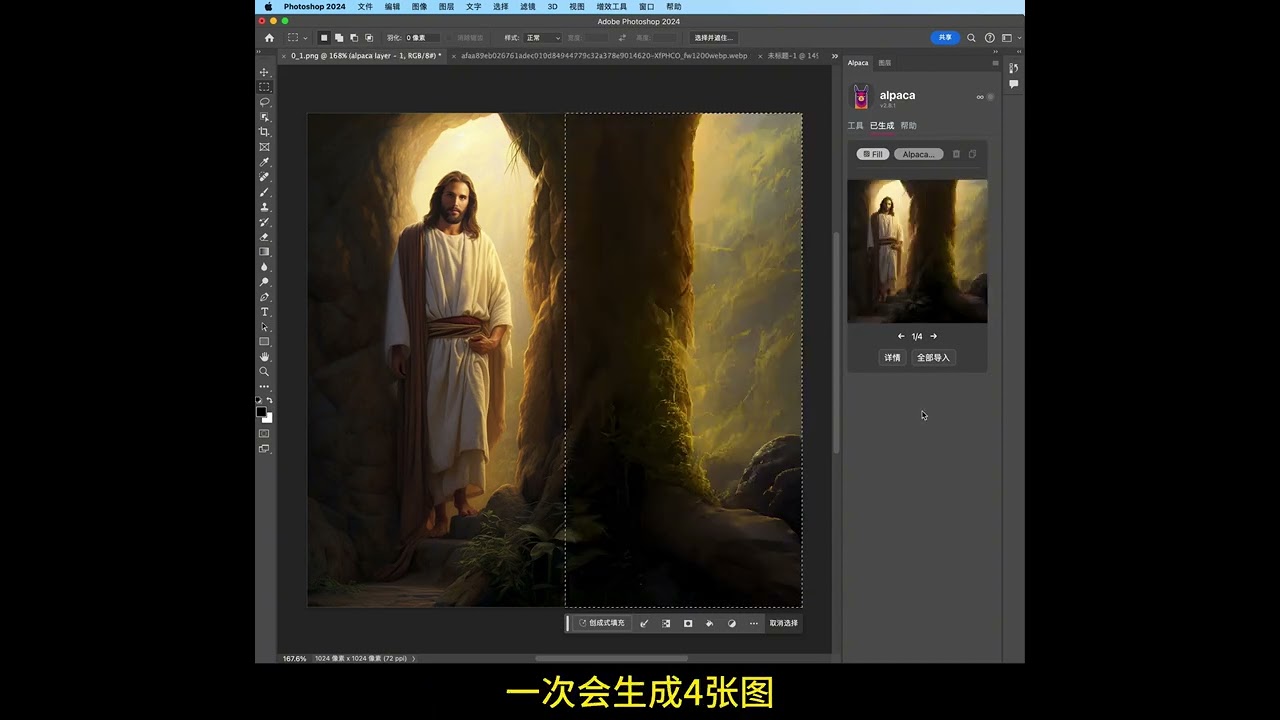Select the Eraser tool
Viewport: 1280px width, 720px height.
pyautogui.click(x=264, y=237)
